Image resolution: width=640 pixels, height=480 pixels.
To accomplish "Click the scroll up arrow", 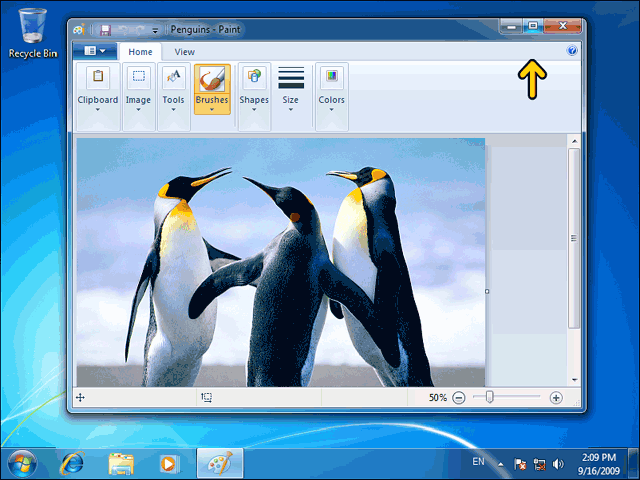I will coord(574,141).
